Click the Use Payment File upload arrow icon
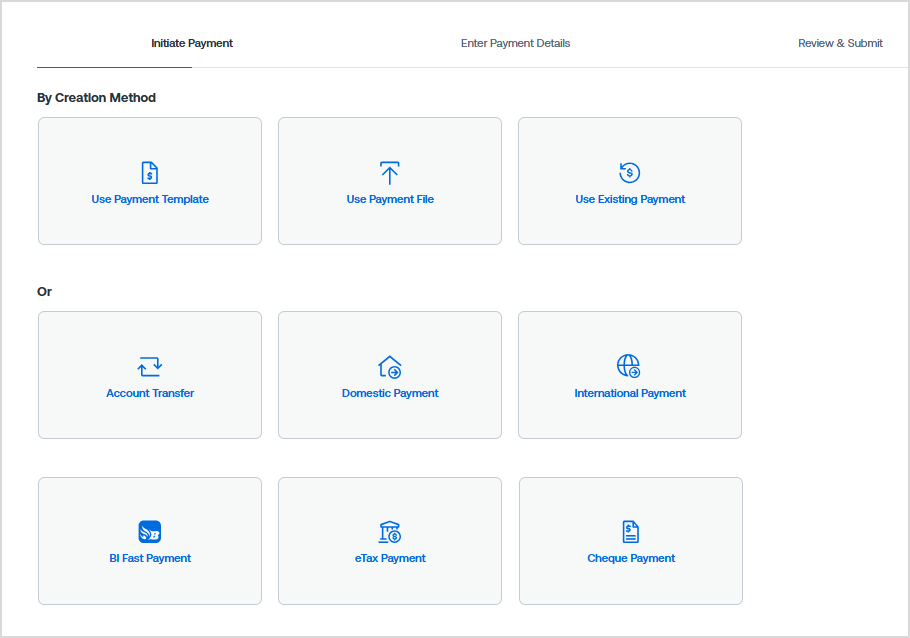 click(x=389, y=173)
